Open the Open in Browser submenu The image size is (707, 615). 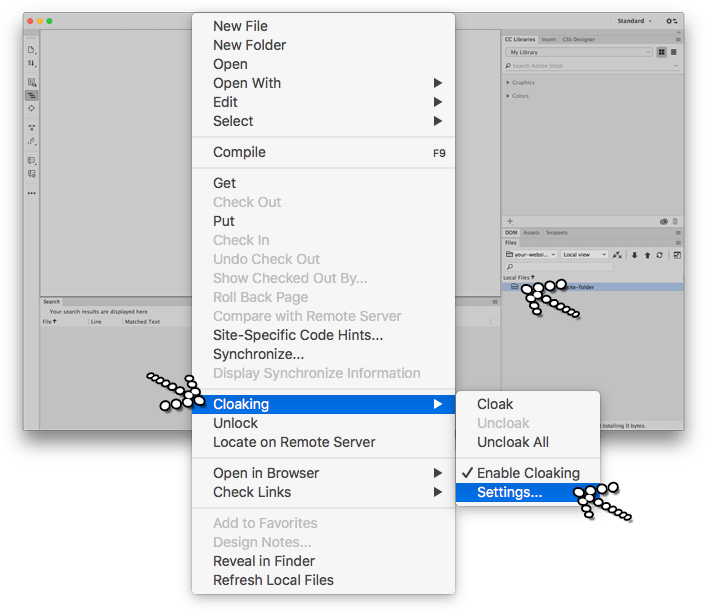pyautogui.click(x=323, y=473)
